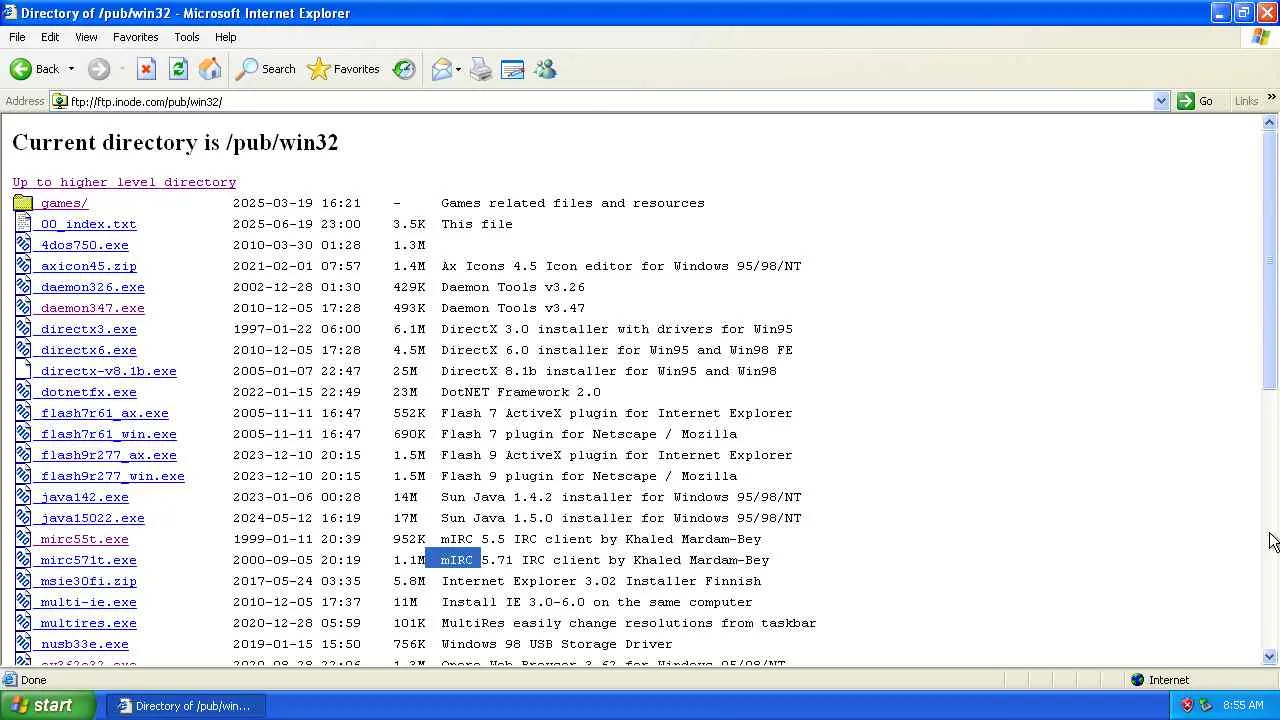Open the Tools menu

click(187, 37)
